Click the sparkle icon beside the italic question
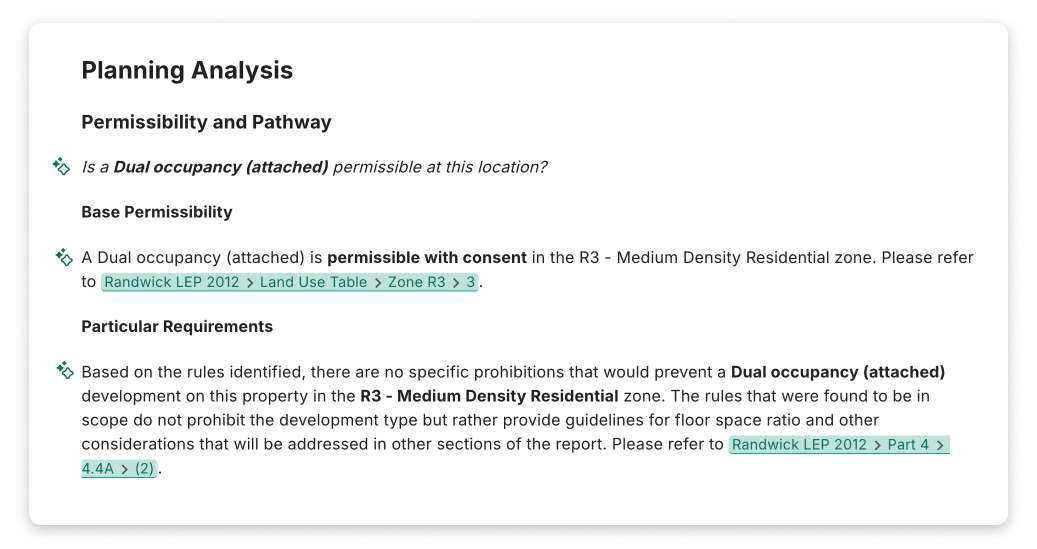 (62, 166)
